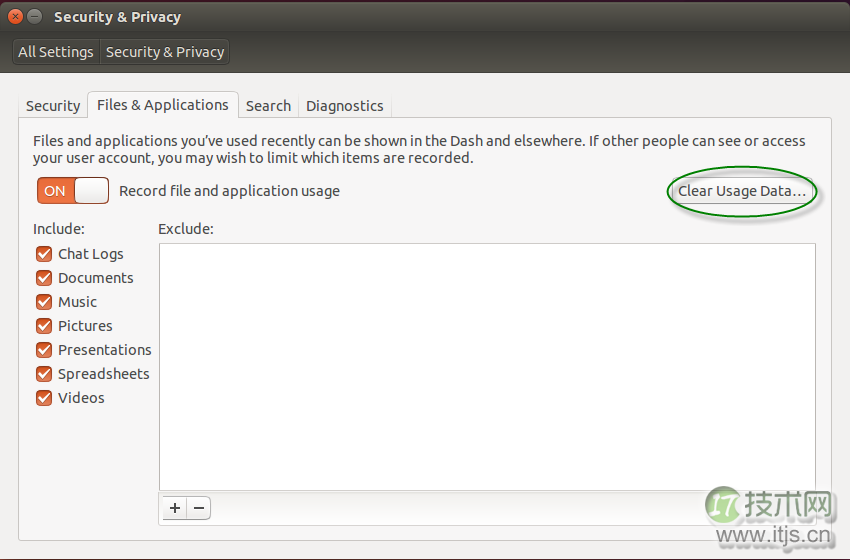Image resolution: width=850 pixels, height=560 pixels.
Task: Return to All Settings
Action: (56, 52)
